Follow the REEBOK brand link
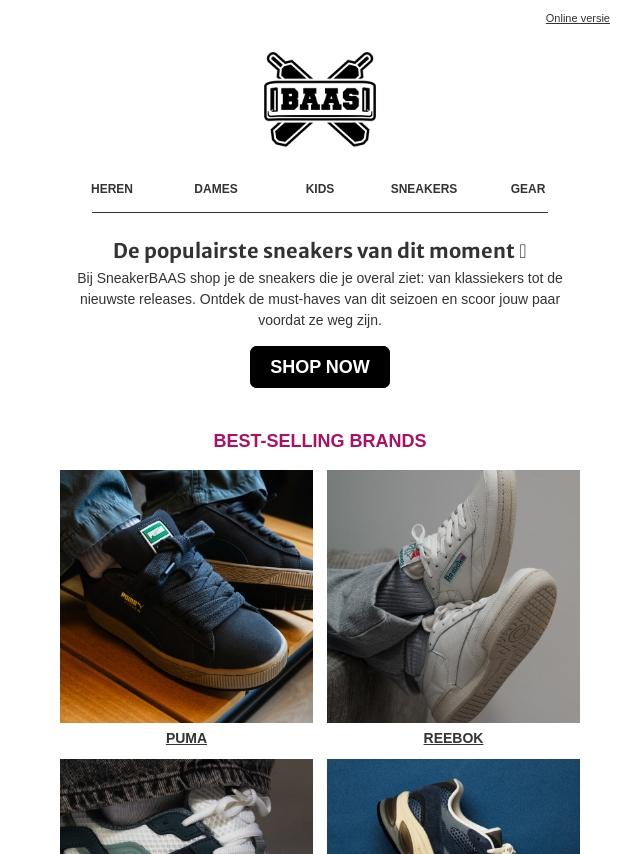 click(x=453, y=738)
